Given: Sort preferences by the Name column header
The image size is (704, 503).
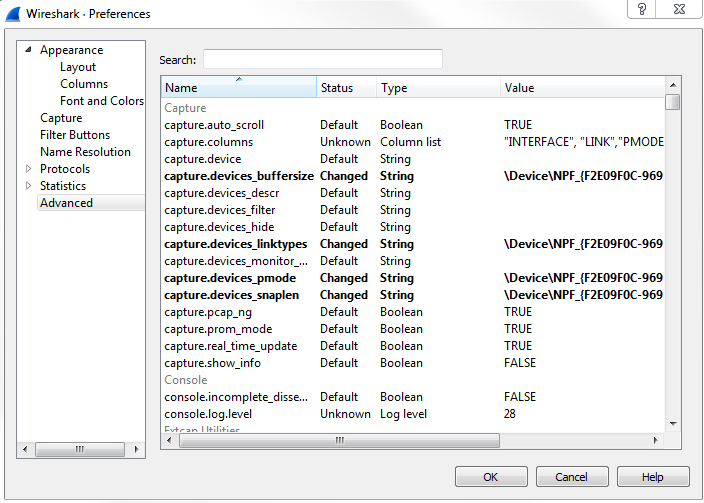Looking at the screenshot, I should [x=238, y=88].
